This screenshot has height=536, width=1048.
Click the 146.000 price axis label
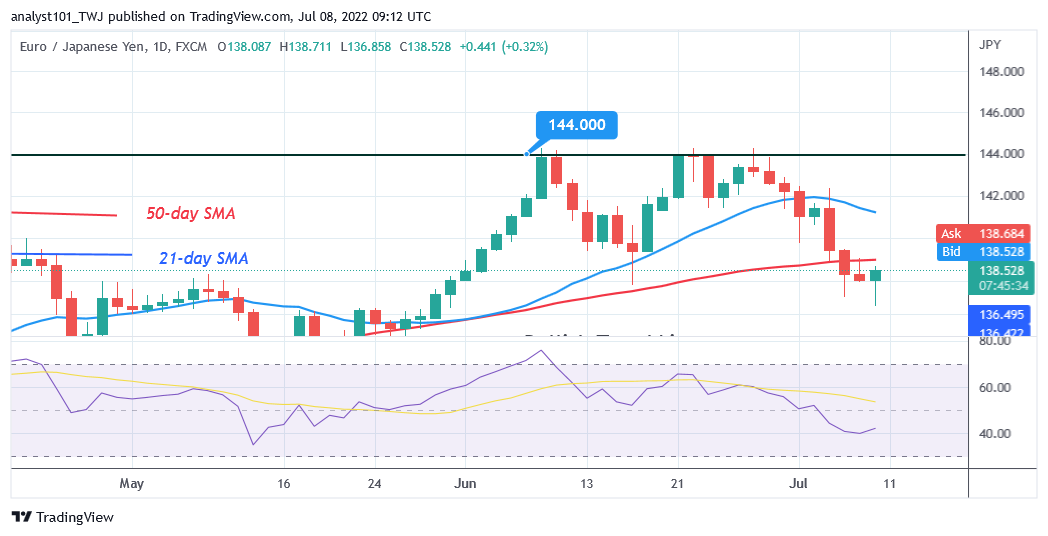tap(1000, 113)
